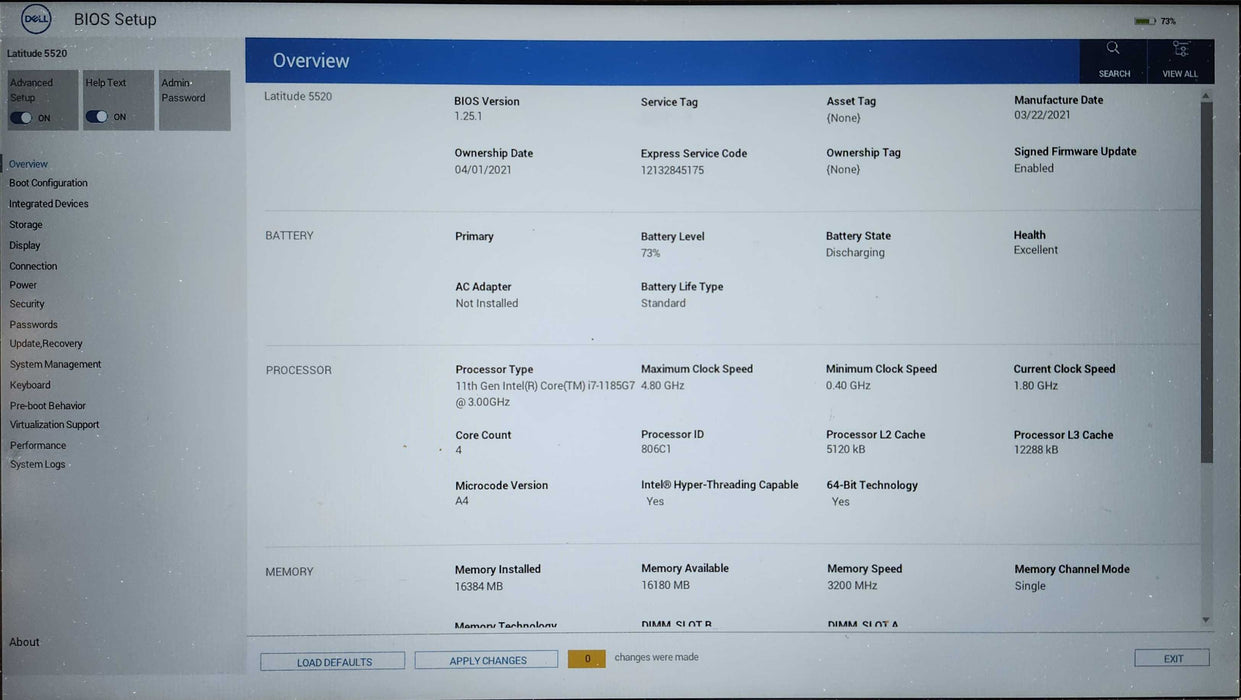Open Virtualization Support section
Image resolution: width=1241 pixels, height=700 pixels.
(x=55, y=425)
